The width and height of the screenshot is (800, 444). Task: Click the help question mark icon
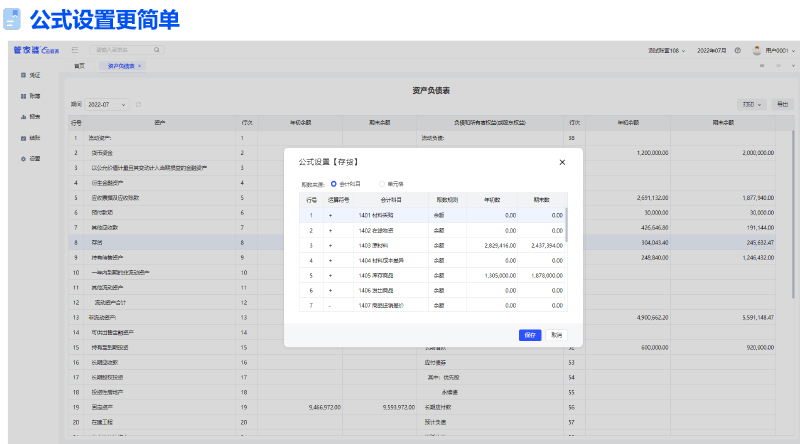point(737,49)
